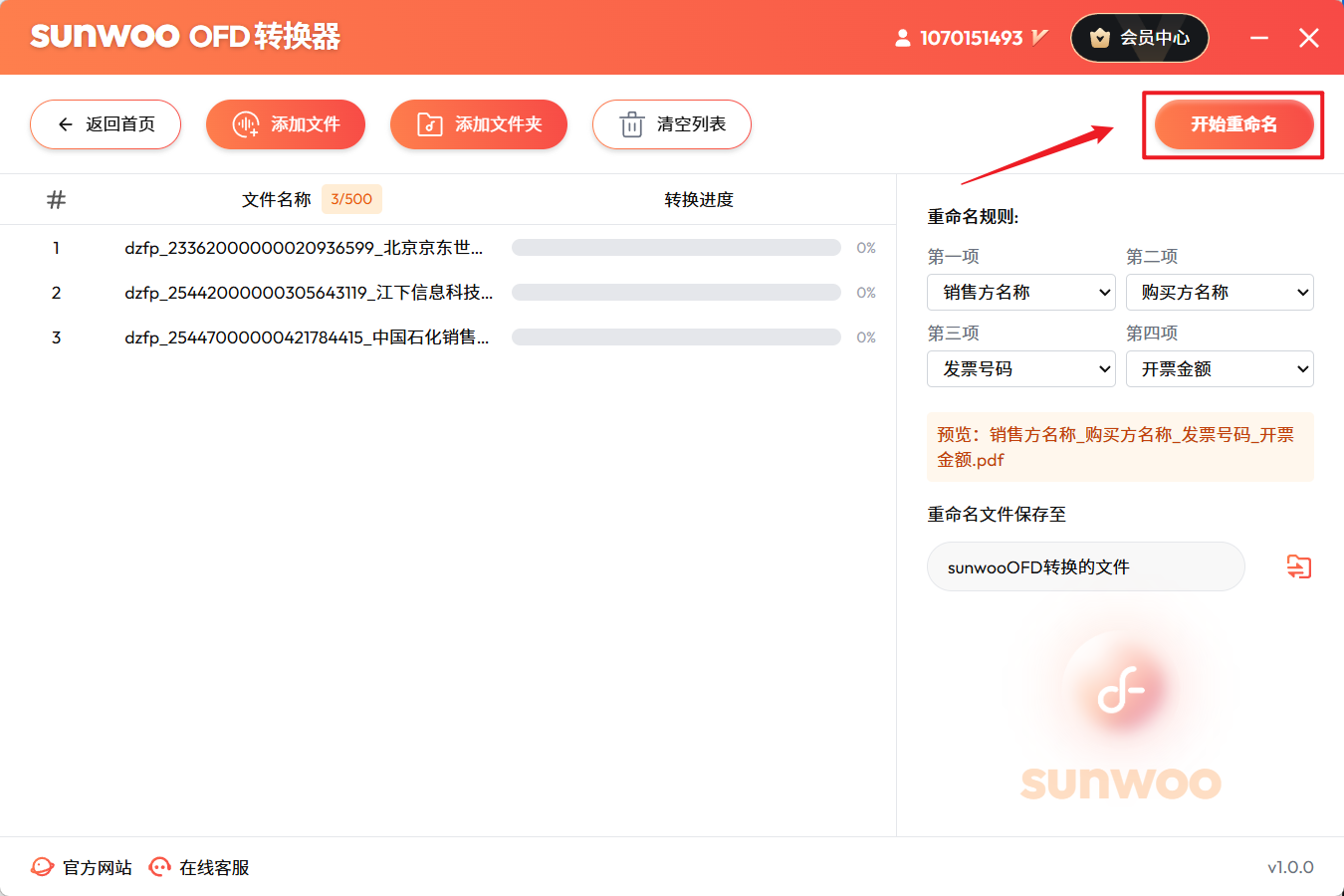
Task: Start renaming with 开始重命名 button
Action: coord(1234,124)
